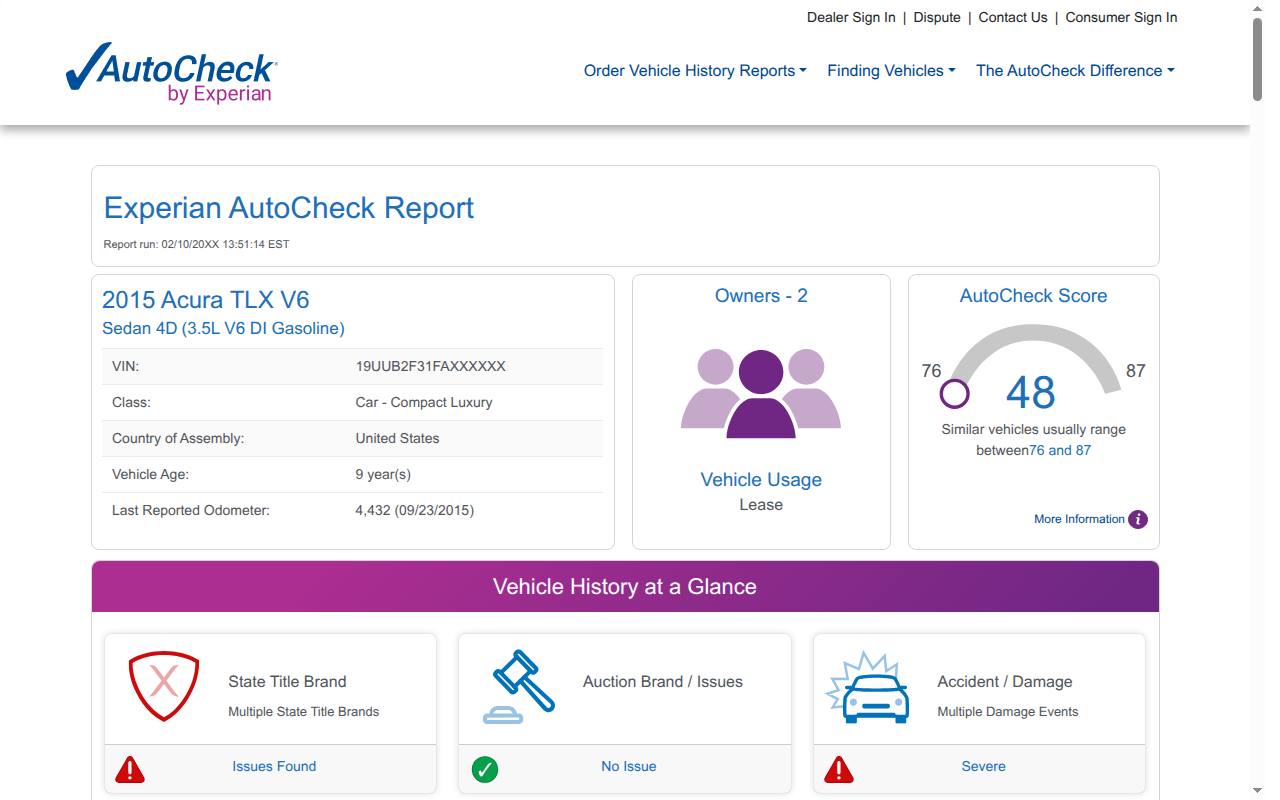Click the odometer value 4,432 (09/23/2015)
Screen dimensions: 1280x800
414,510
